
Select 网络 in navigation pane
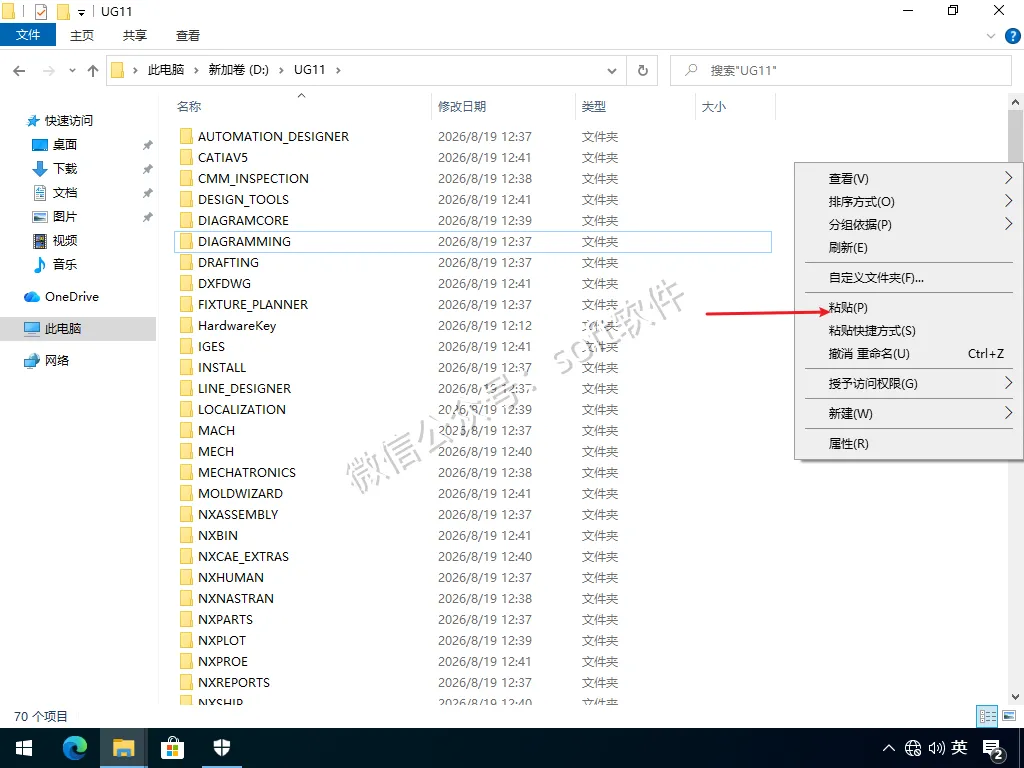(57, 360)
